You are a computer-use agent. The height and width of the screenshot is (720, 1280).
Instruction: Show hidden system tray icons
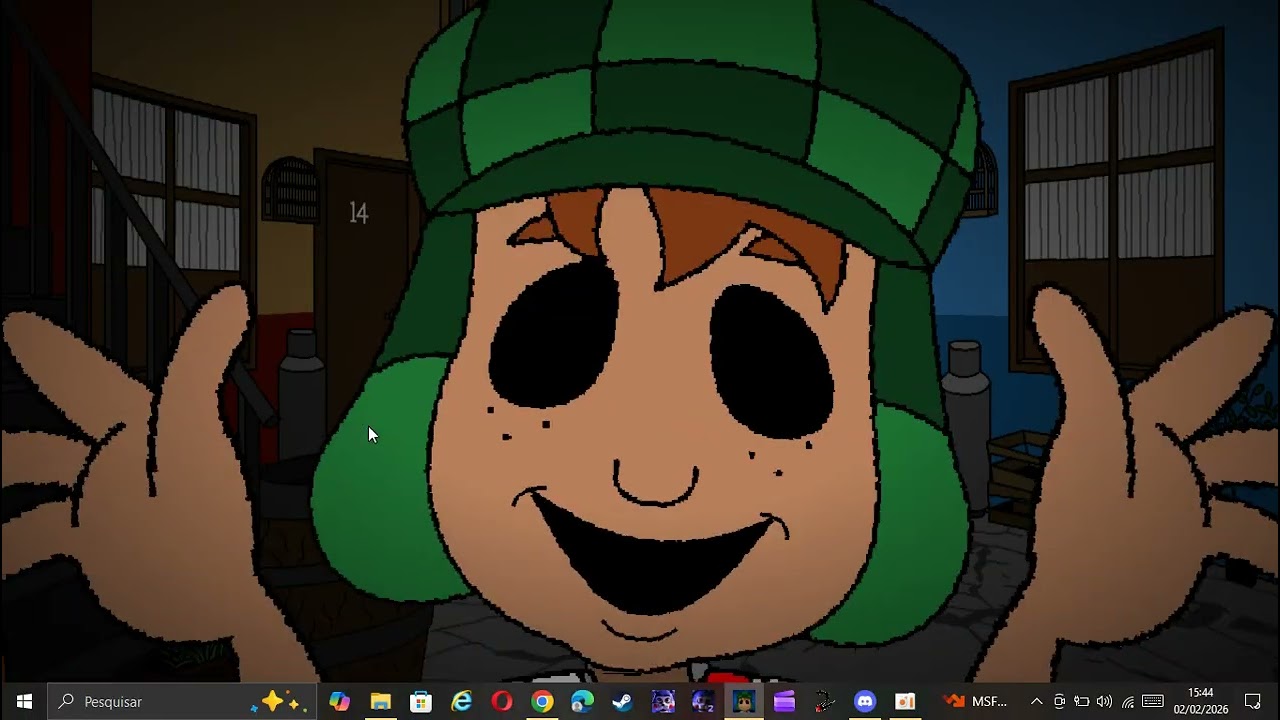pos(1036,702)
